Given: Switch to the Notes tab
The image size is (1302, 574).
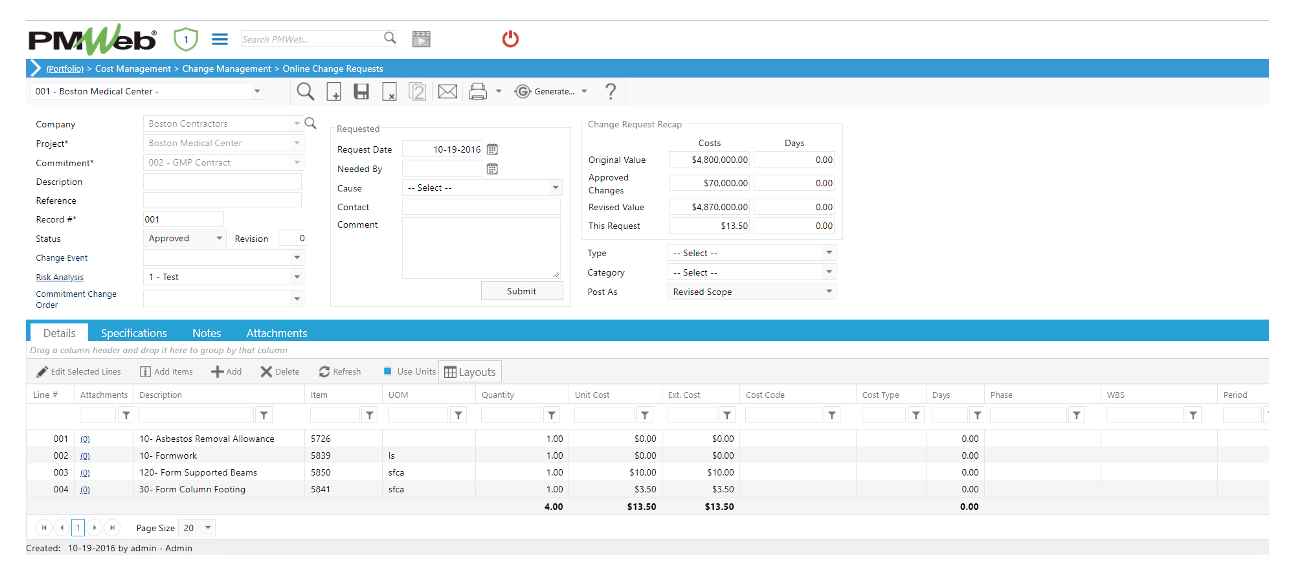Looking at the screenshot, I should [x=207, y=333].
